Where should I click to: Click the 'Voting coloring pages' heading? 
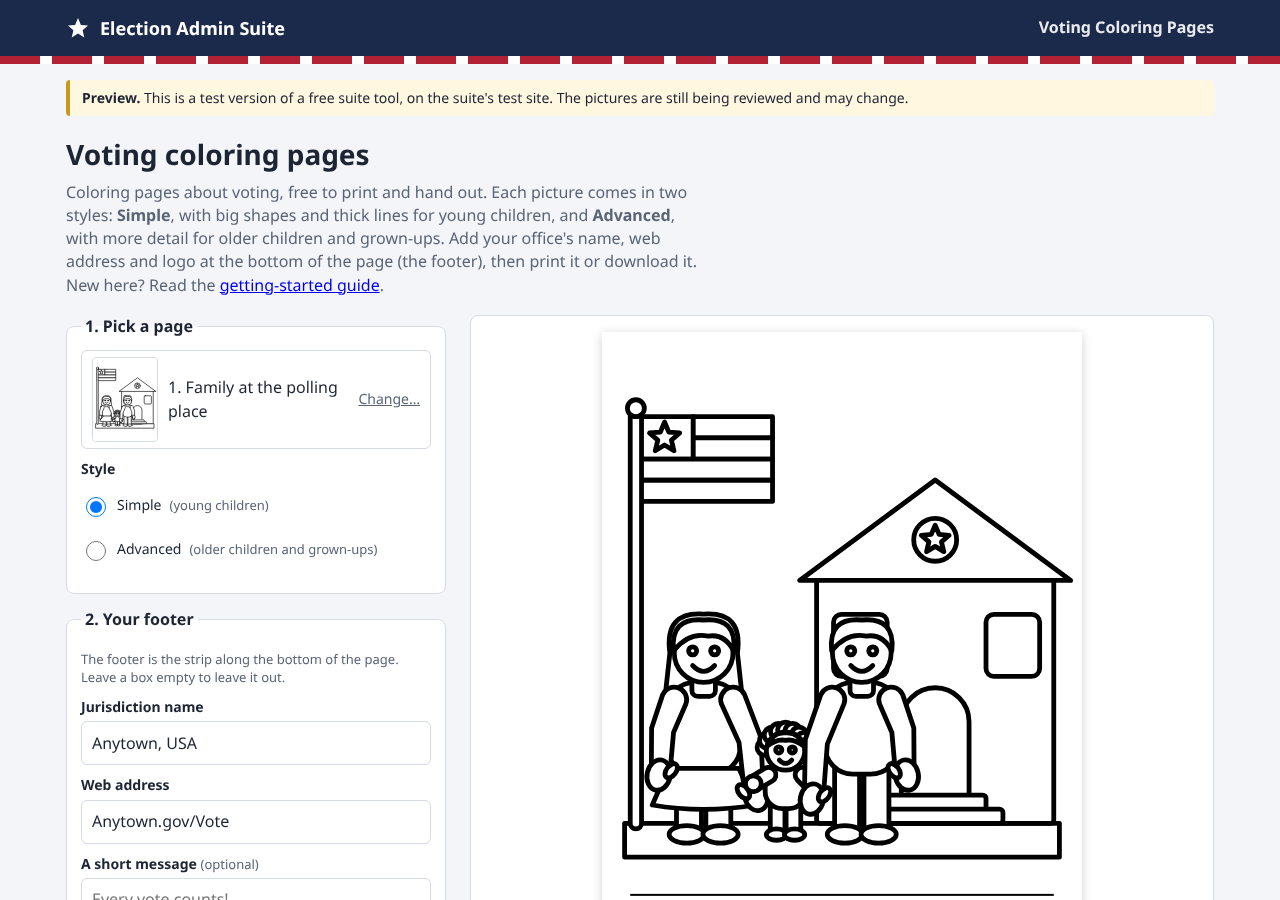pos(218,155)
